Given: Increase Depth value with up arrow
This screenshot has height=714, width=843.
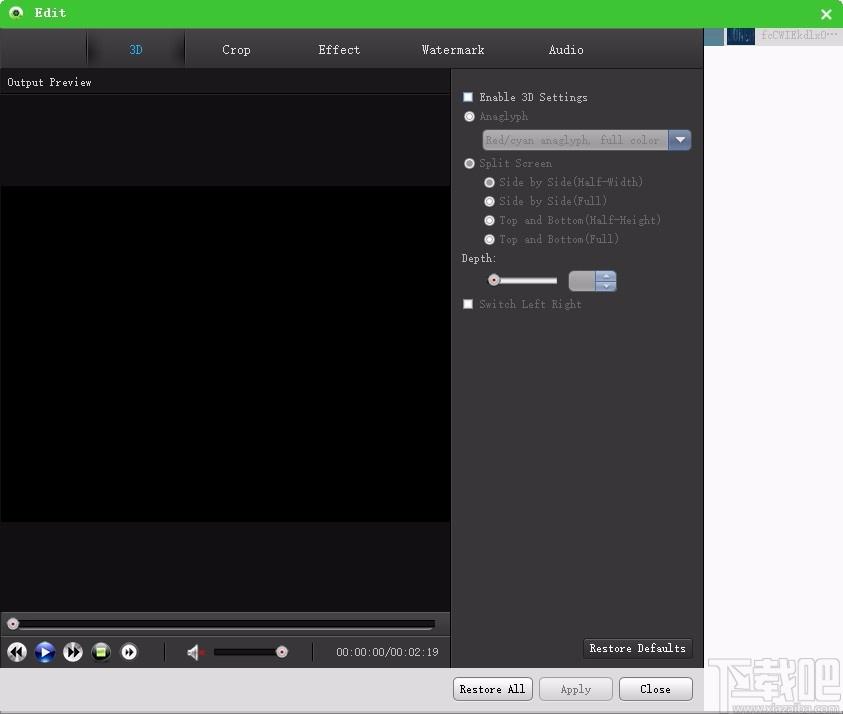Looking at the screenshot, I should point(606,276).
